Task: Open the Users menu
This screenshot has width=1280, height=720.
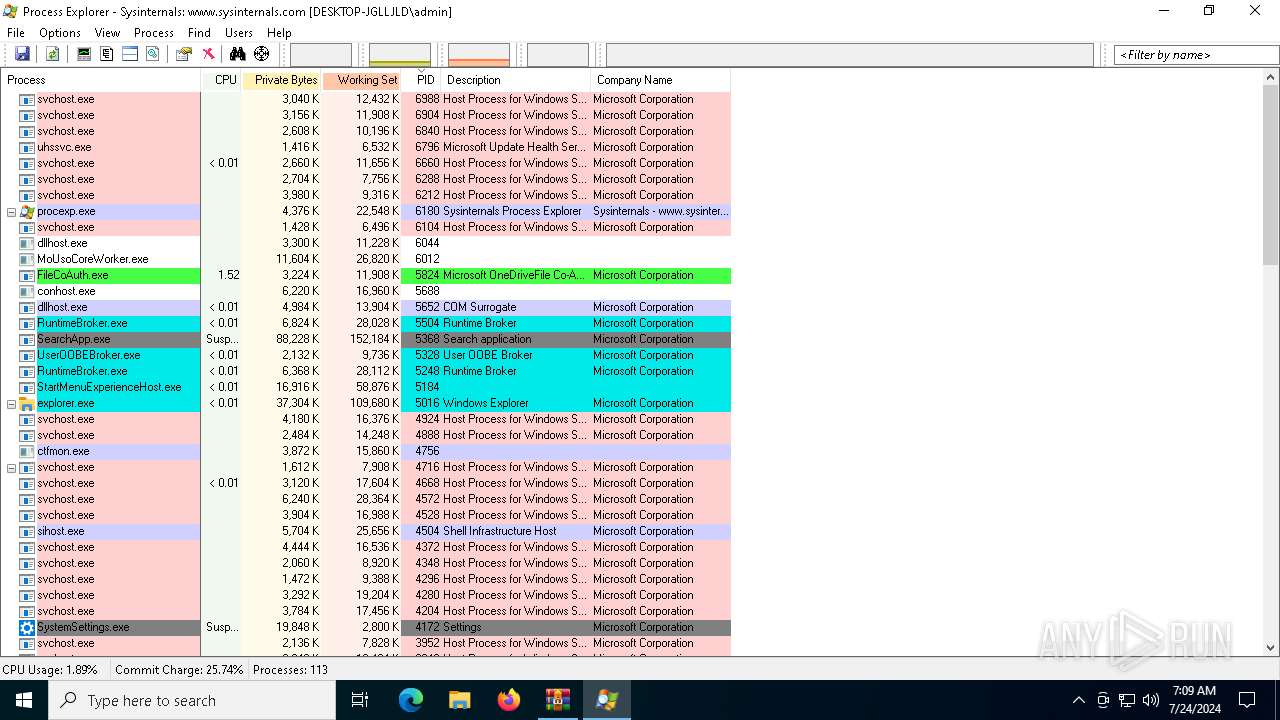Action: tap(239, 33)
